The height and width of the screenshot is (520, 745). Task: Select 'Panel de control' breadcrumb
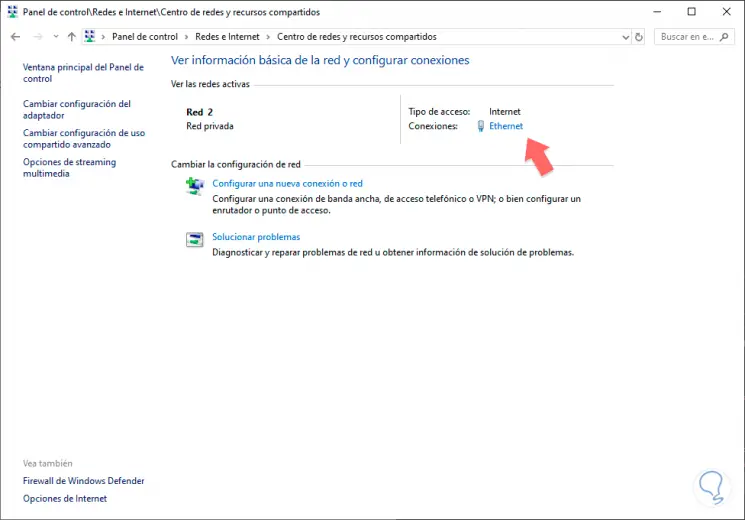pyautogui.click(x=144, y=37)
